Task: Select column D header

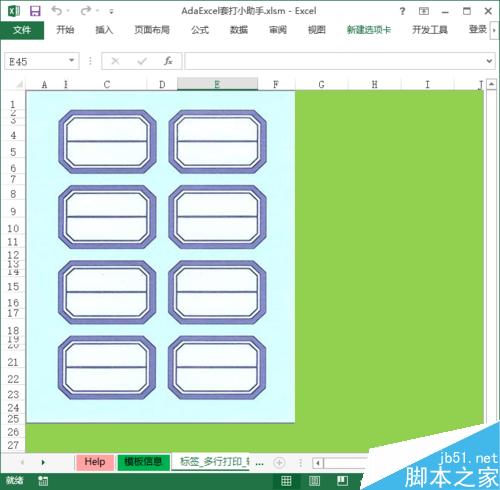Action: pos(162,85)
